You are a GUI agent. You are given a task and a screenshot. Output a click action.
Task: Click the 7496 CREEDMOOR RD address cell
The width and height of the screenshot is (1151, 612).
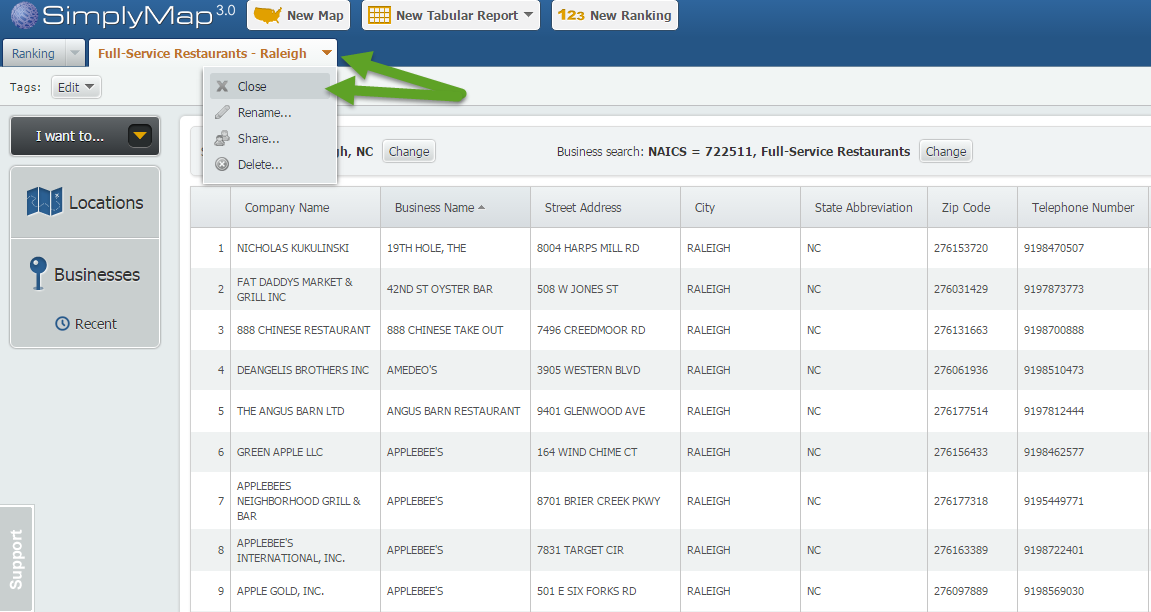pos(606,330)
